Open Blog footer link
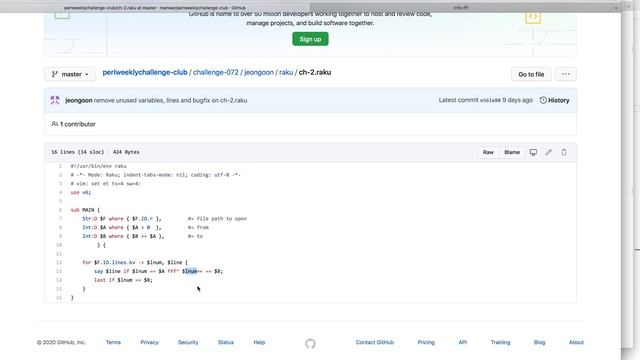This screenshot has width=640, height=360. (540, 342)
